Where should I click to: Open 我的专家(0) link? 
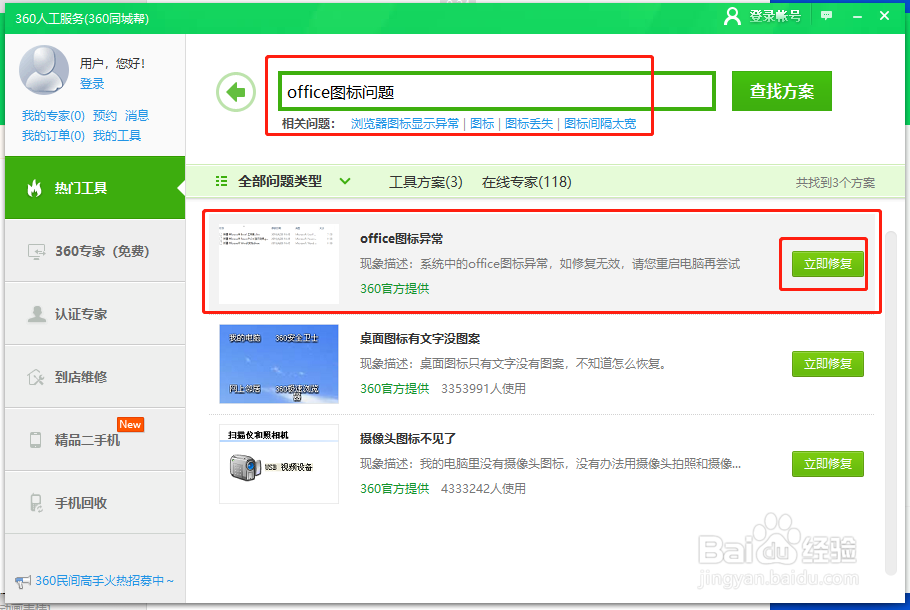tap(53, 115)
